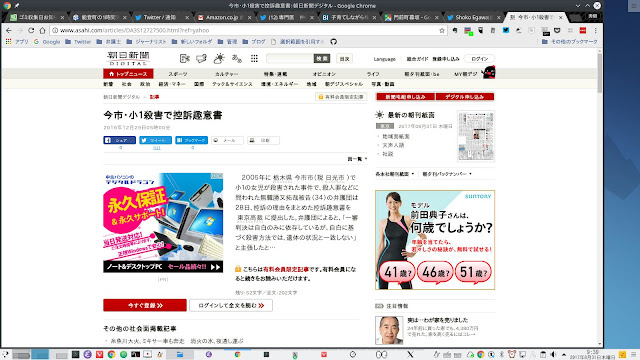Close the Twitter / 通知 tab
This screenshot has width=640, height=360.
pyautogui.click(x=187, y=18)
